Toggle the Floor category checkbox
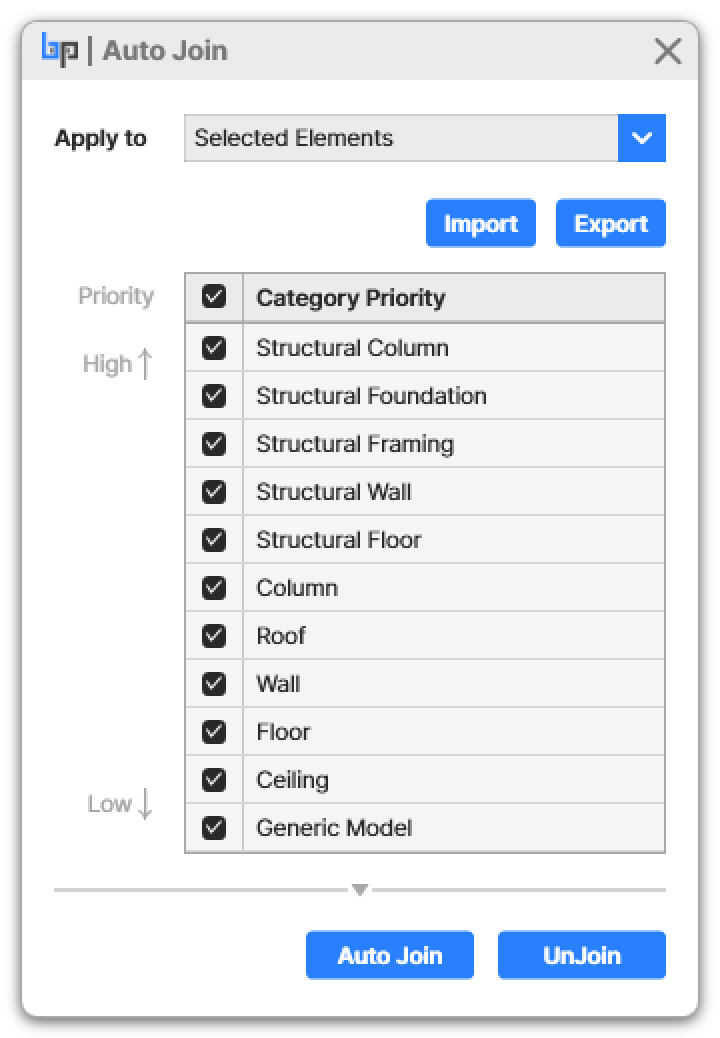 (x=214, y=732)
